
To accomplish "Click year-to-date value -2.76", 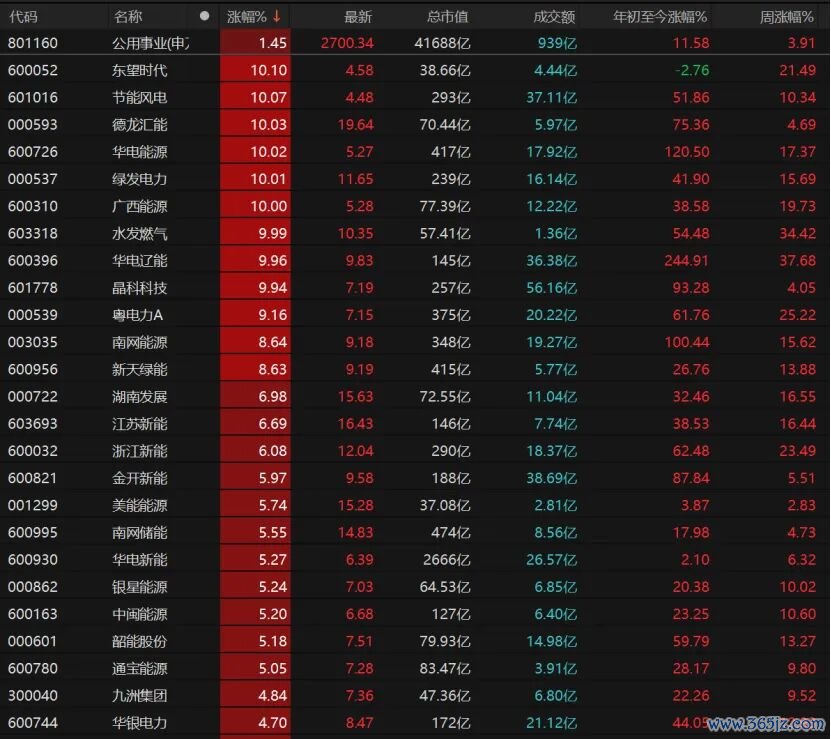I will [692, 70].
